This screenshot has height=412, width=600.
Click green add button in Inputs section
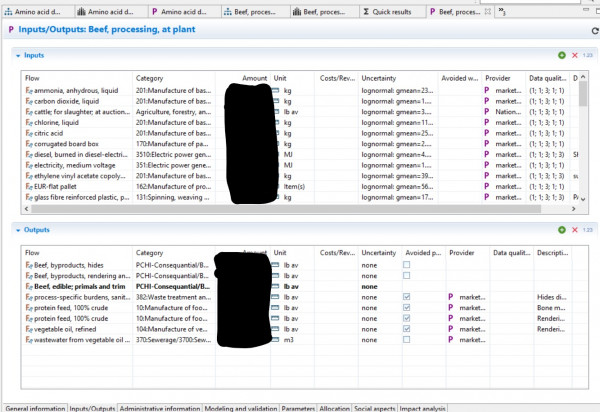pyautogui.click(x=561, y=55)
